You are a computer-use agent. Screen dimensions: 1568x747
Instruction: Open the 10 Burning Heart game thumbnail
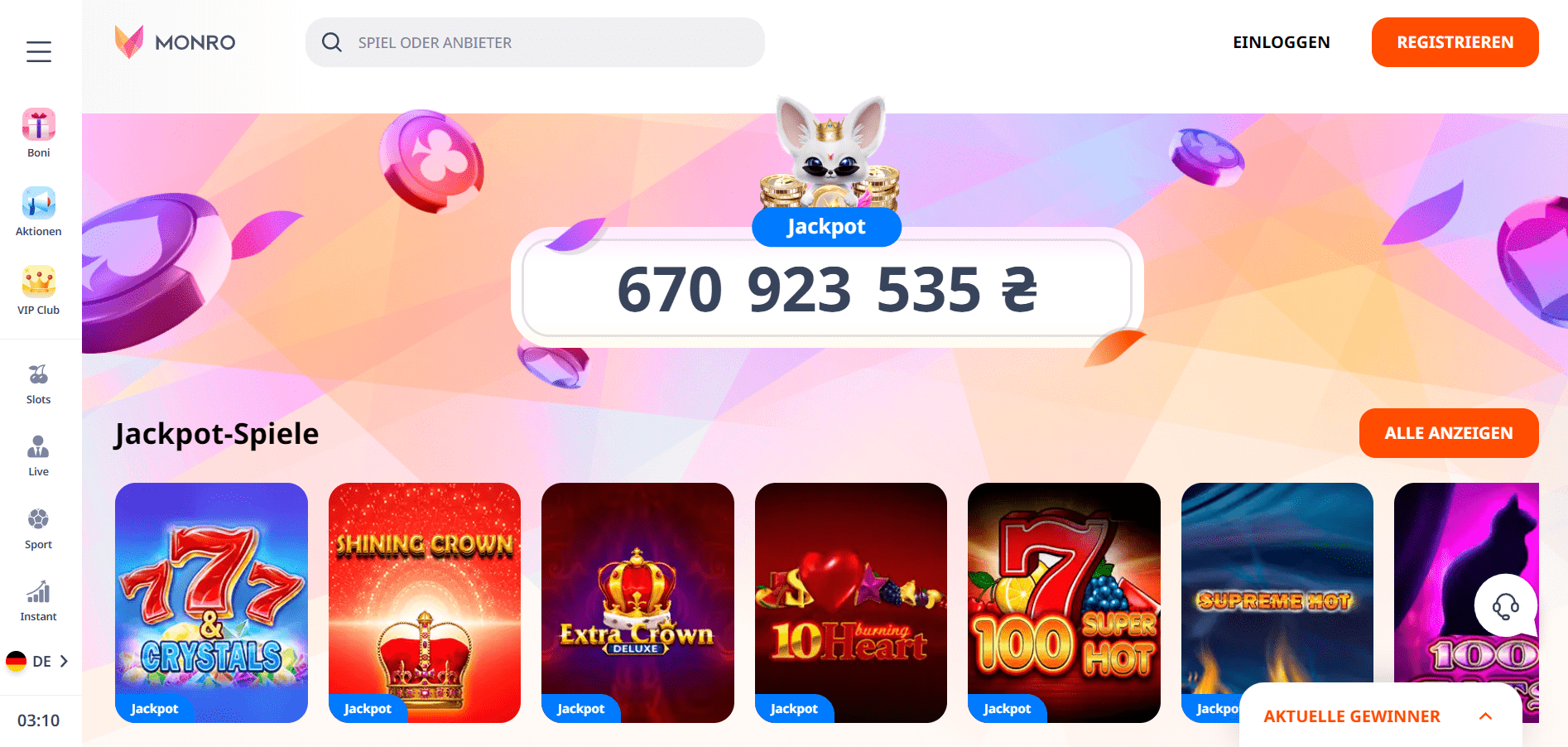[851, 603]
